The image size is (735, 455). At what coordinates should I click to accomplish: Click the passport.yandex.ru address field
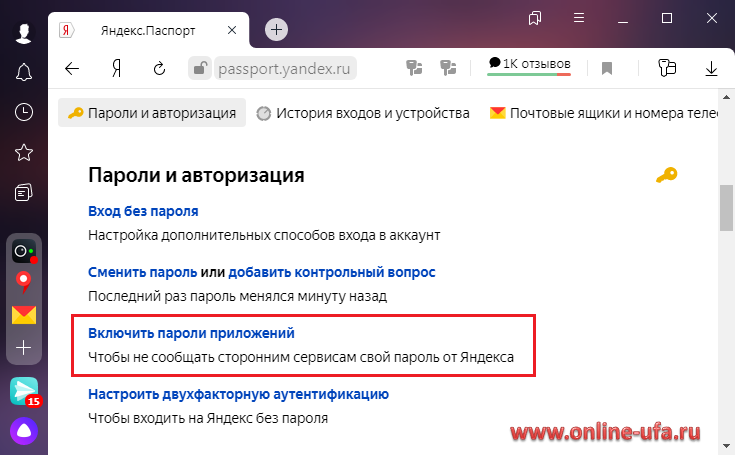pyautogui.click(x=285, y=69)
